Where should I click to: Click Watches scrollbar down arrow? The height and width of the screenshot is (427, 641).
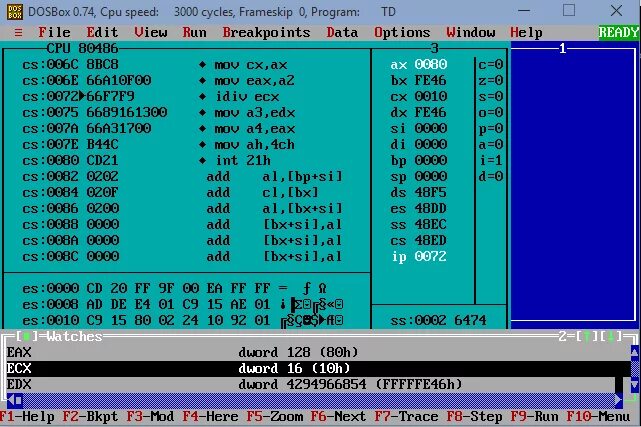[x=634, y=385]
